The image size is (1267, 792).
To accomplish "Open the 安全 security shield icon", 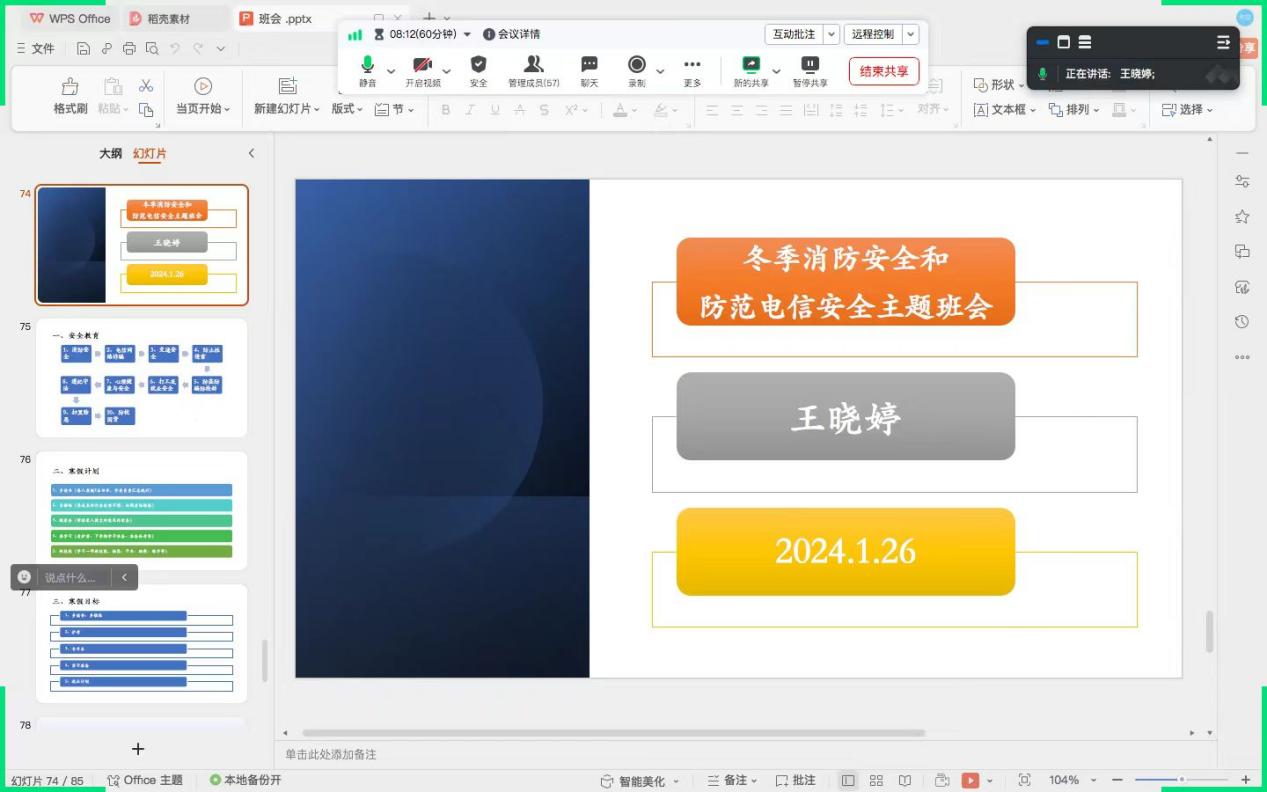I will tap(478, 66).
